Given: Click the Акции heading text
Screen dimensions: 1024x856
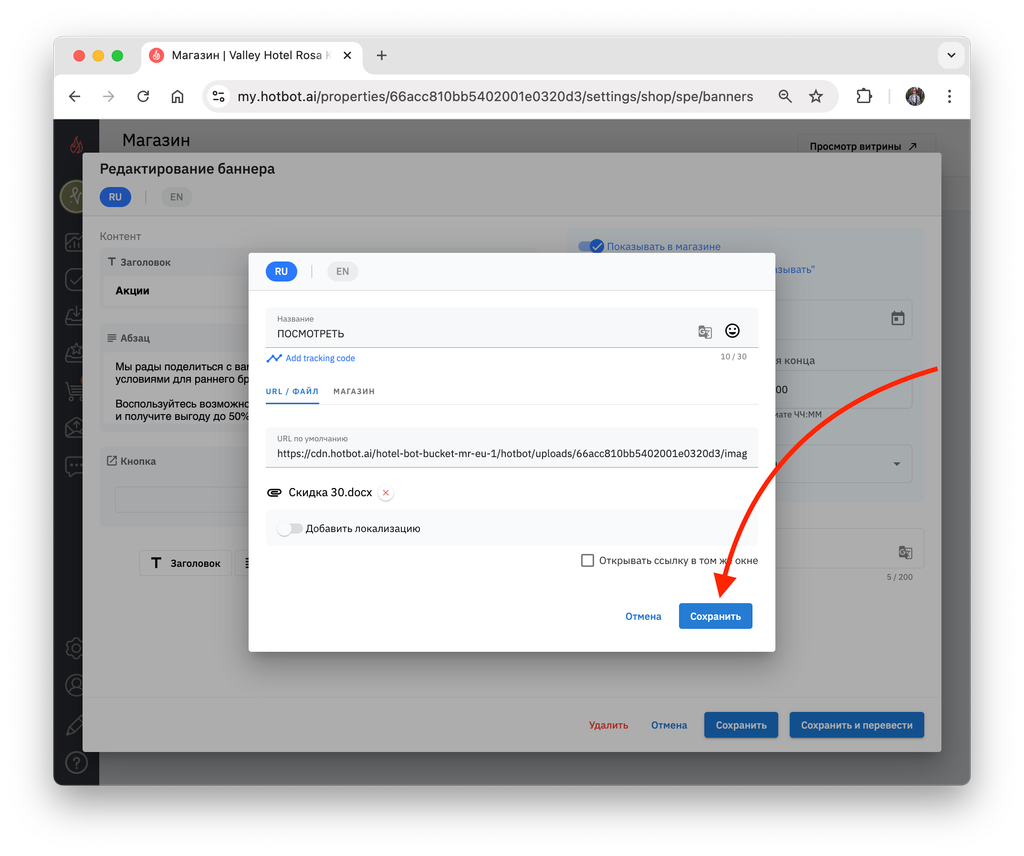Looking at the screenshot, I should pyautogui.click(x=133, y=291).
